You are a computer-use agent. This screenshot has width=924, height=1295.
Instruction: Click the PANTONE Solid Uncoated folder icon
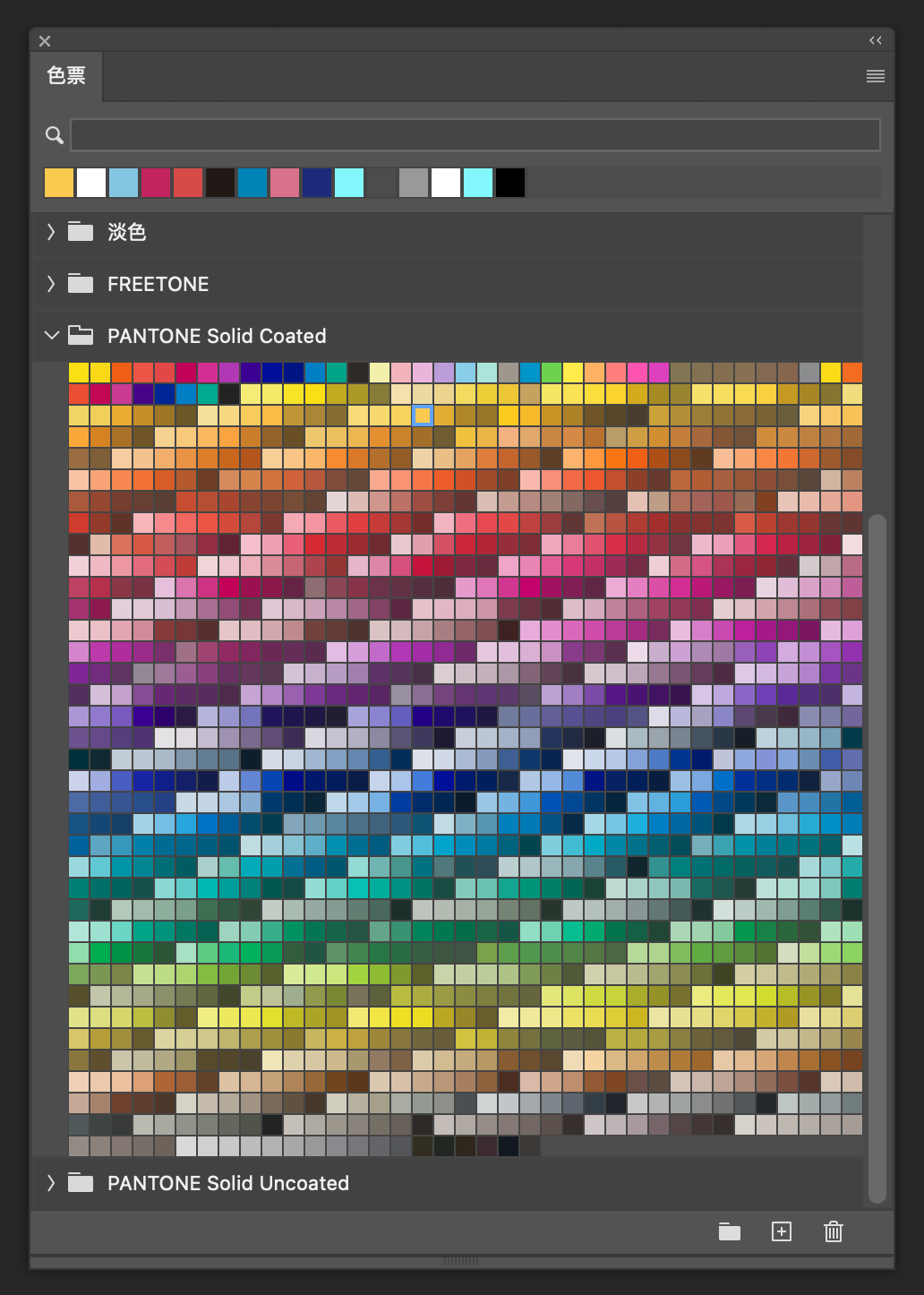[x=81, y=1183]
